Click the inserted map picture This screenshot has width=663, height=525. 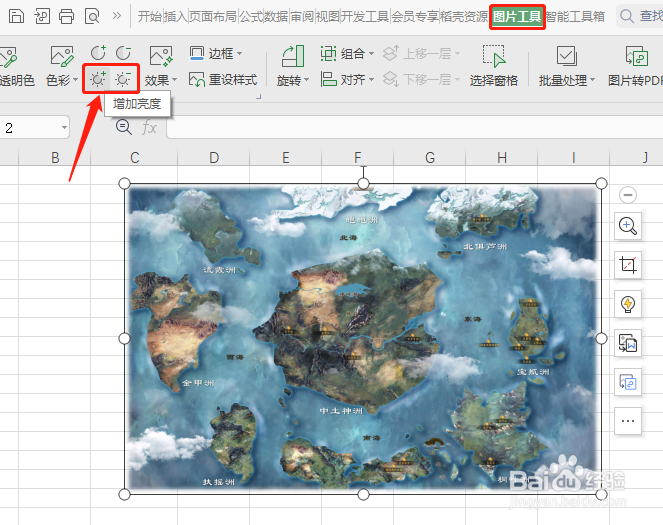click(x=363, y=339)
